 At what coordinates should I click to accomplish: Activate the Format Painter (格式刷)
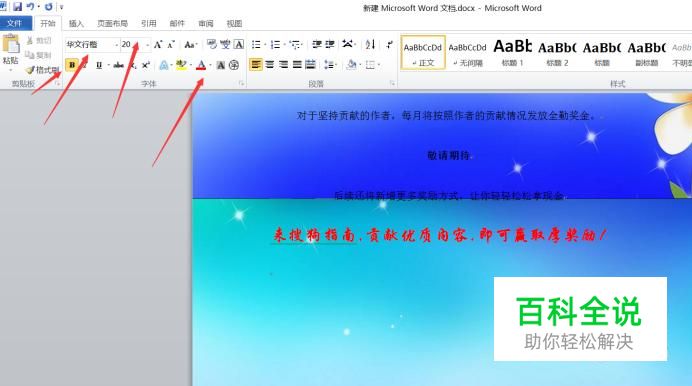click(x=42, y=70)
